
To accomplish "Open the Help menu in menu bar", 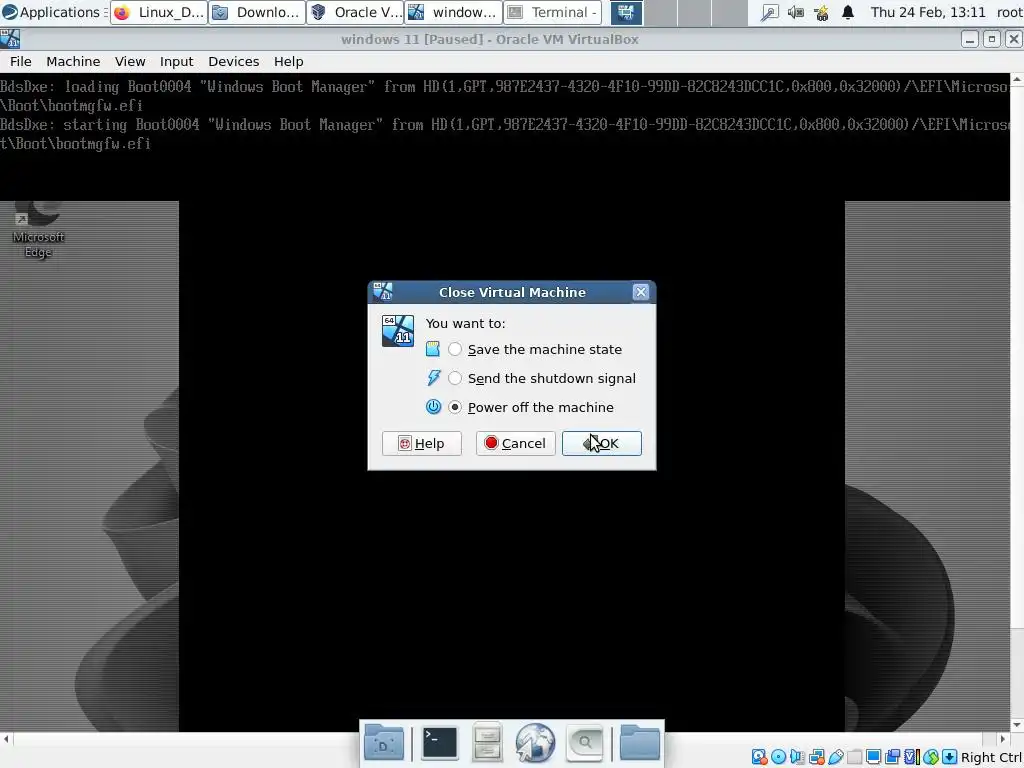I will point(288,61).
